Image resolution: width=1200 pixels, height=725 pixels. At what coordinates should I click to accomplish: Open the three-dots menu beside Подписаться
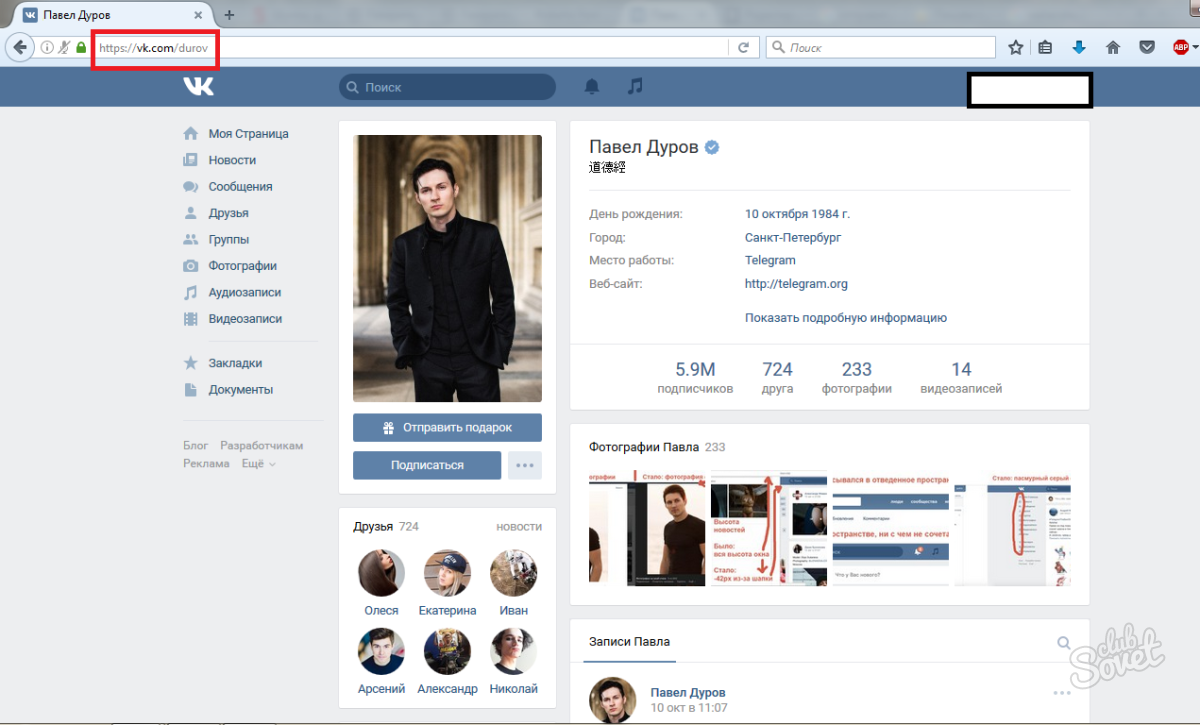tap(525, 465)
